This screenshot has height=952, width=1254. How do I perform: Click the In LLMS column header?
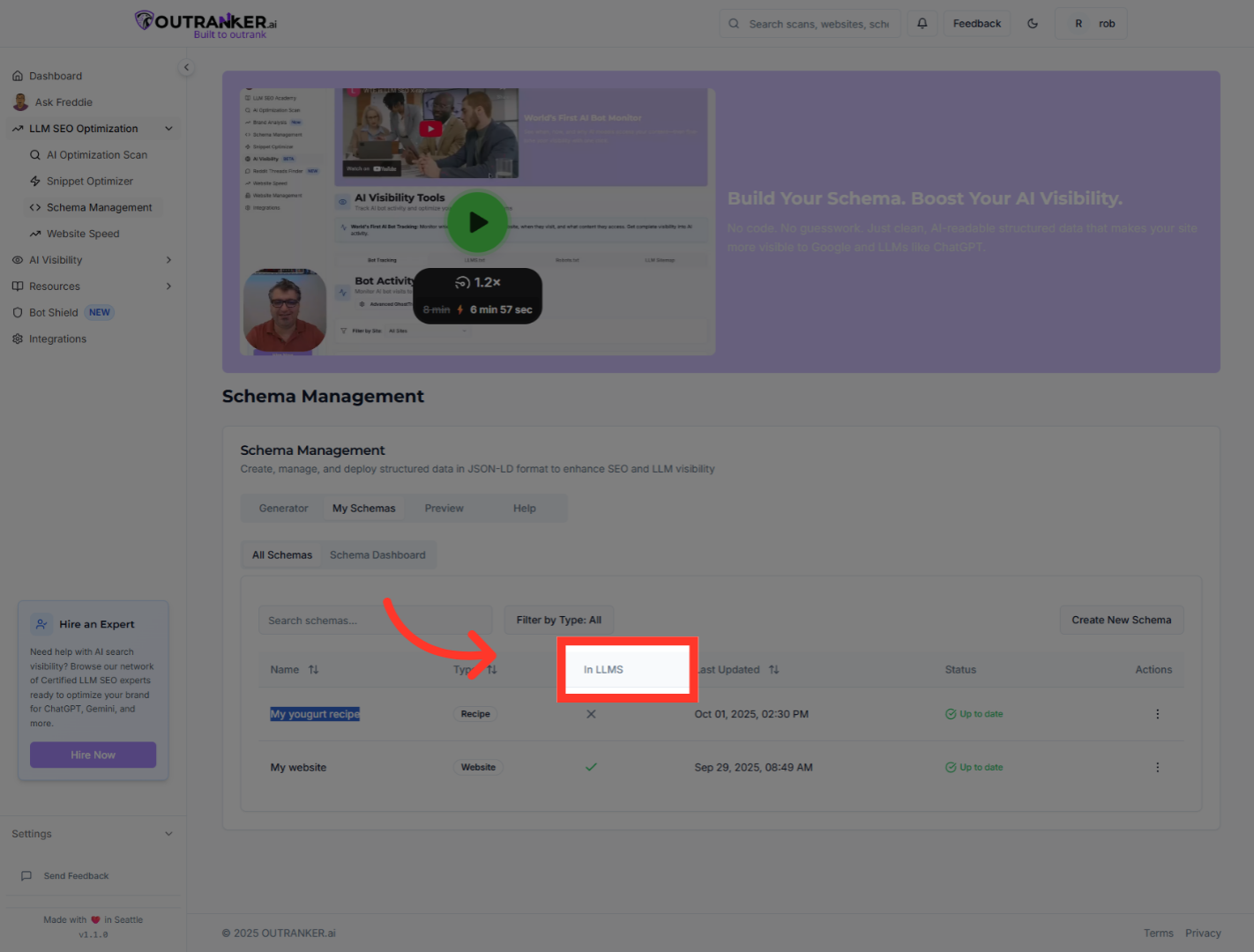(x=603, y=670)
